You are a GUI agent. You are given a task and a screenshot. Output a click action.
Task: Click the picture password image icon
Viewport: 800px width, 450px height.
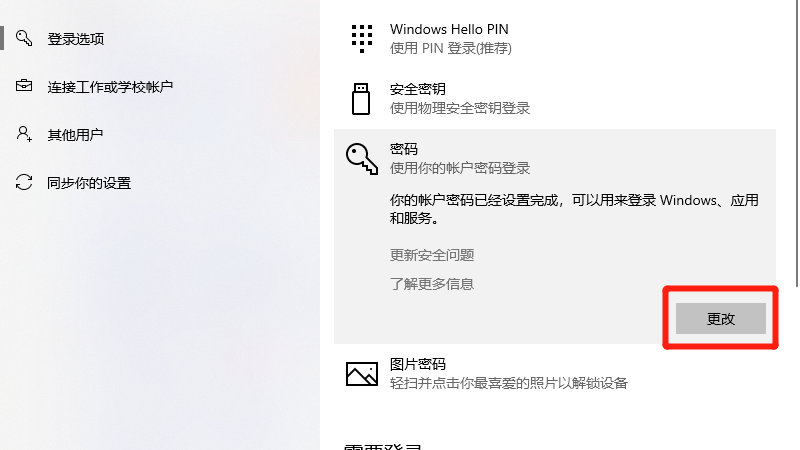pos(361,373)
